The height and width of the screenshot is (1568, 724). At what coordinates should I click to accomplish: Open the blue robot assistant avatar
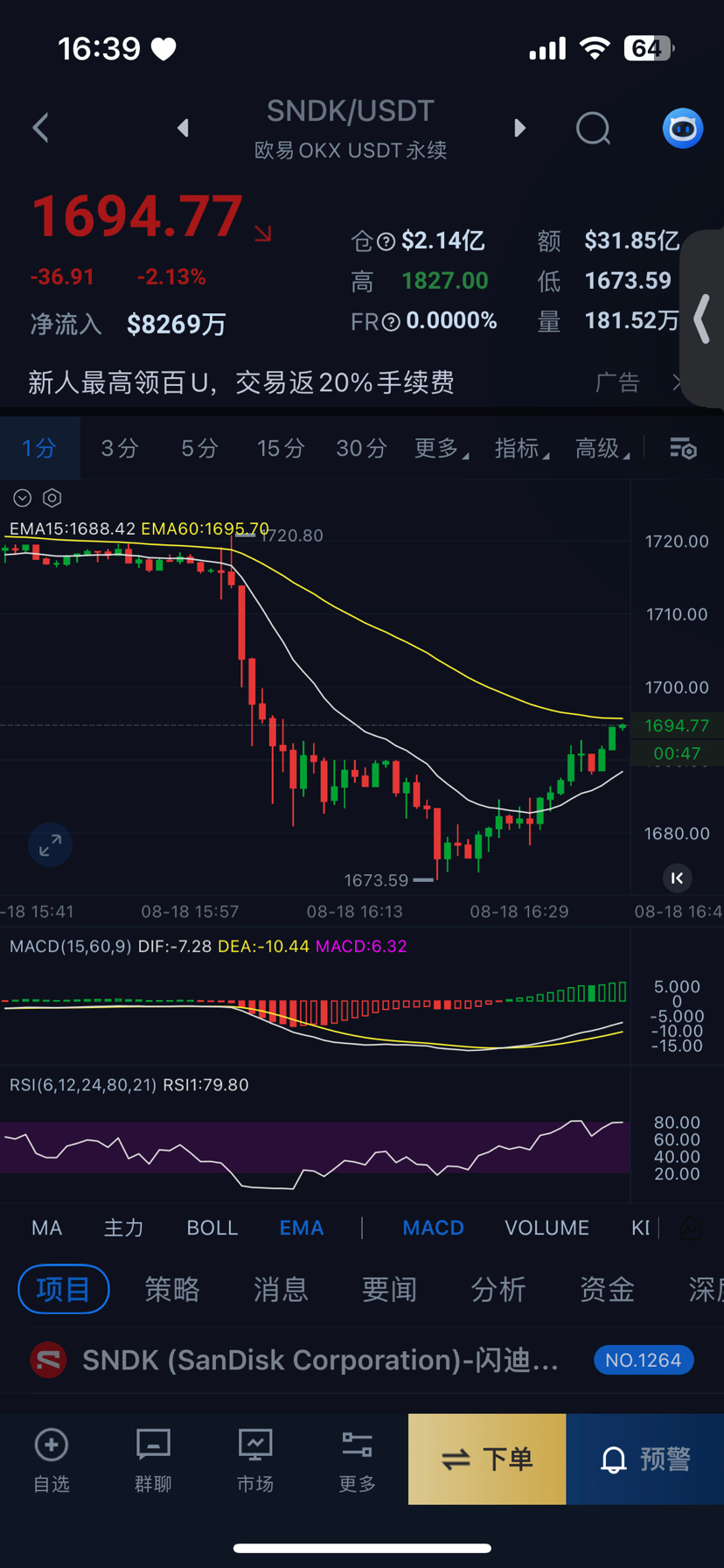tap(683, 129)
